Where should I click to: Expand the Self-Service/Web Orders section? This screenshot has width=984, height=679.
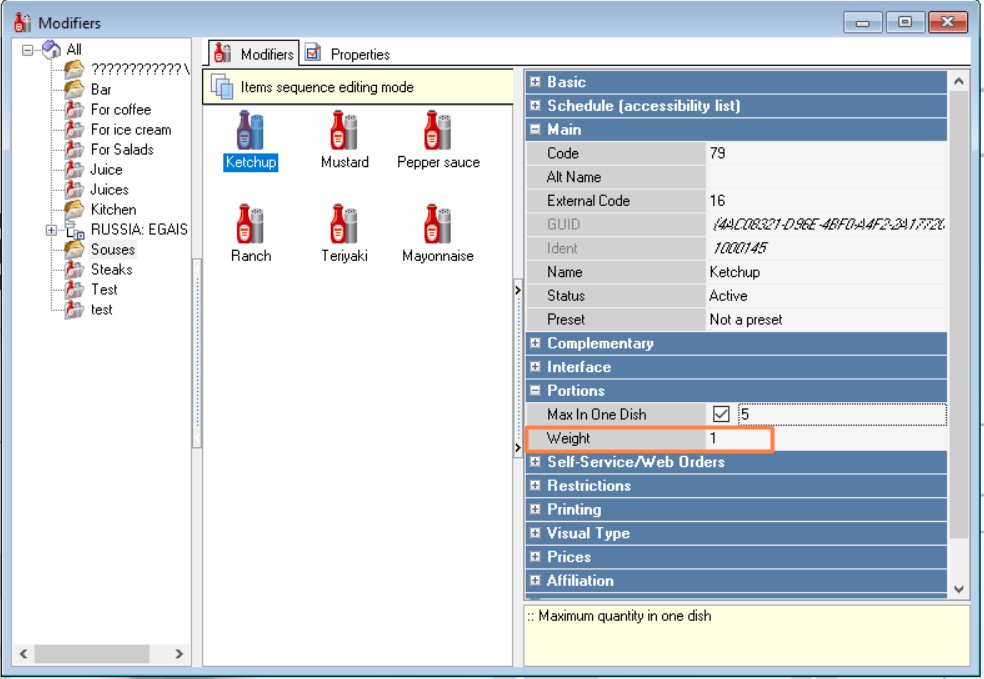pyautogui.click(x=535, y=462)
